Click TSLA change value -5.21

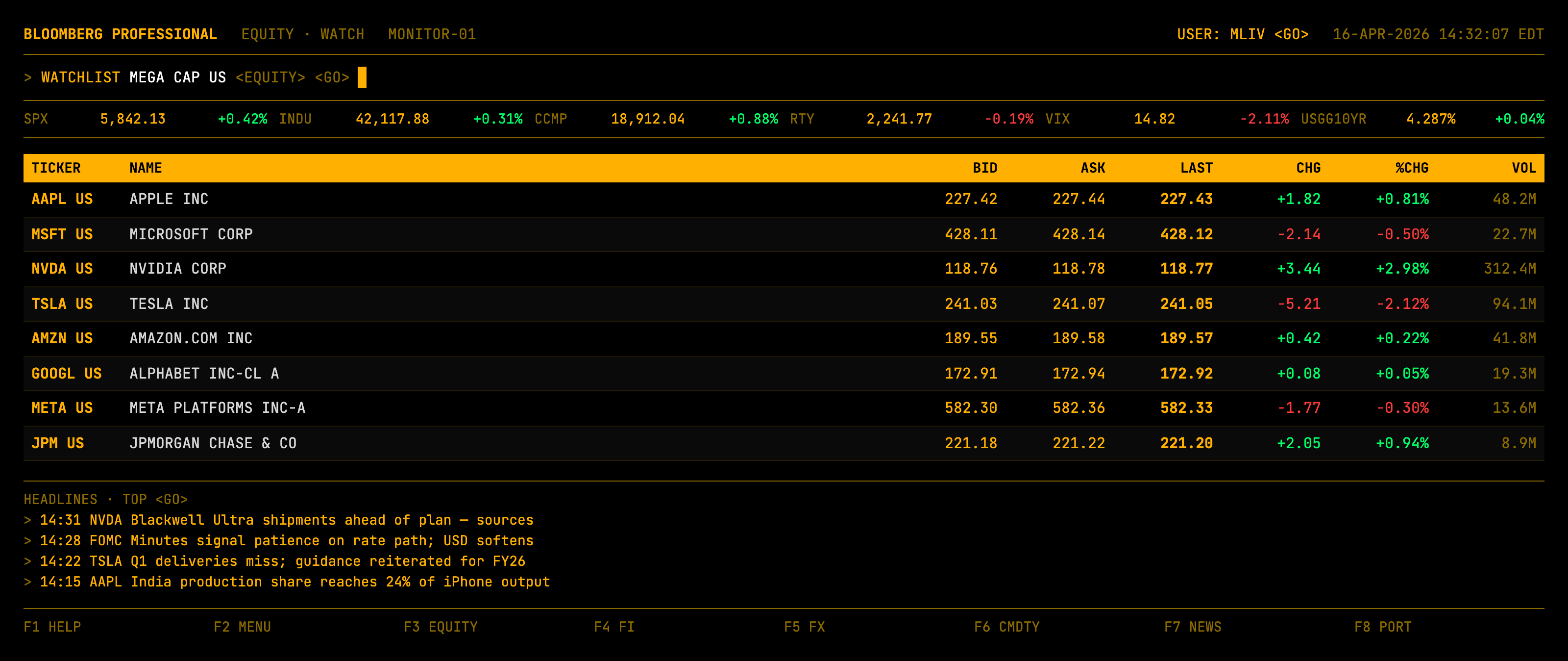point(1299,304)
